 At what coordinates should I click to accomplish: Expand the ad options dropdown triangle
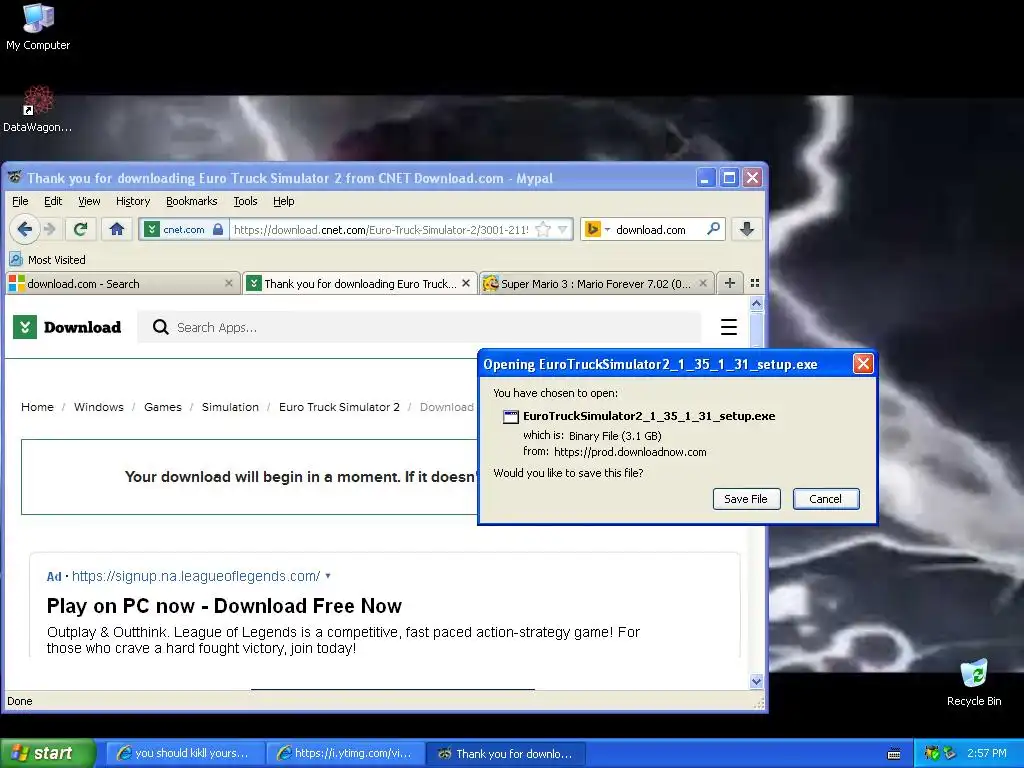pos(328,576)
